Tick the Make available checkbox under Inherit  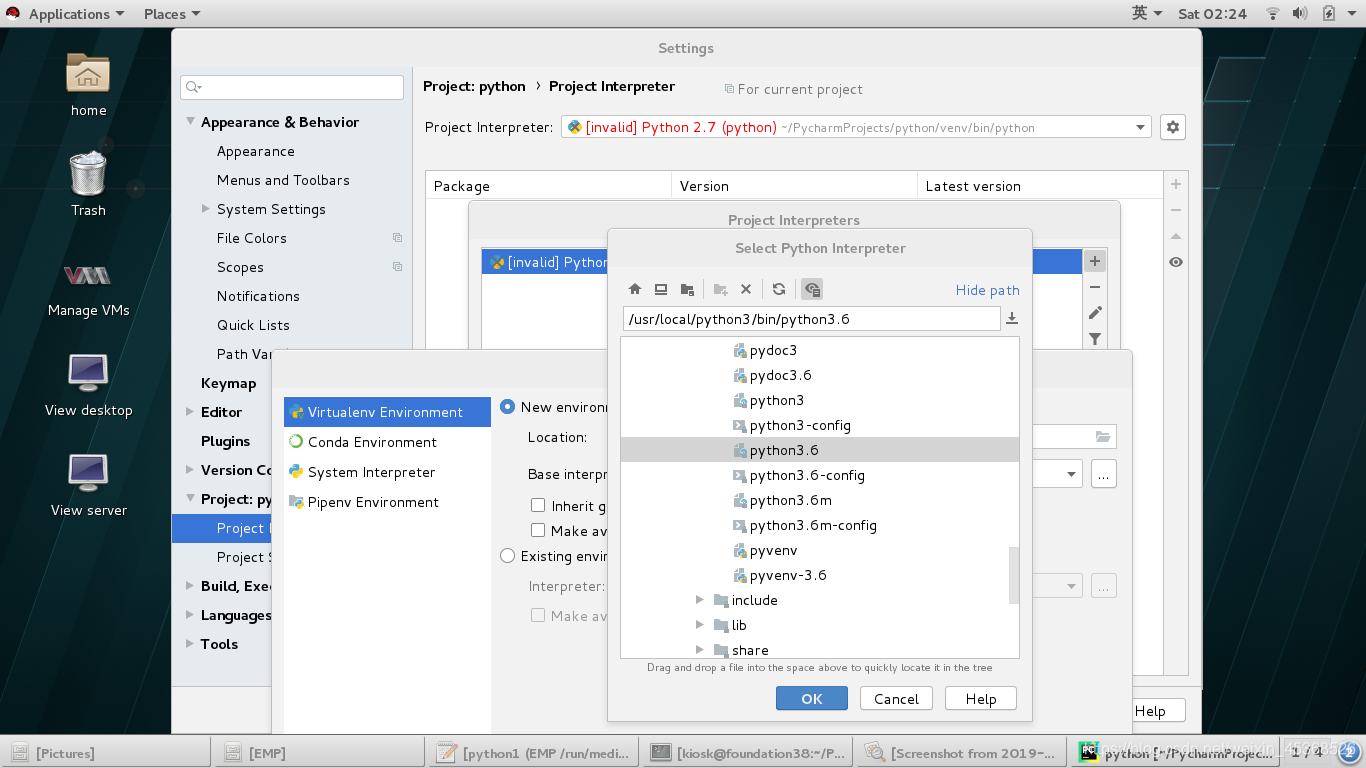[x=538, y=531]
